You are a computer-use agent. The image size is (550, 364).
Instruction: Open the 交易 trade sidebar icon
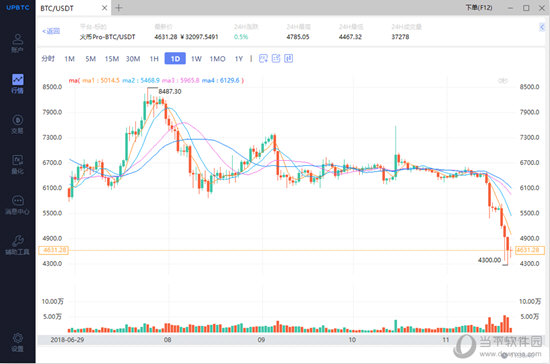[x=18, y=124]
